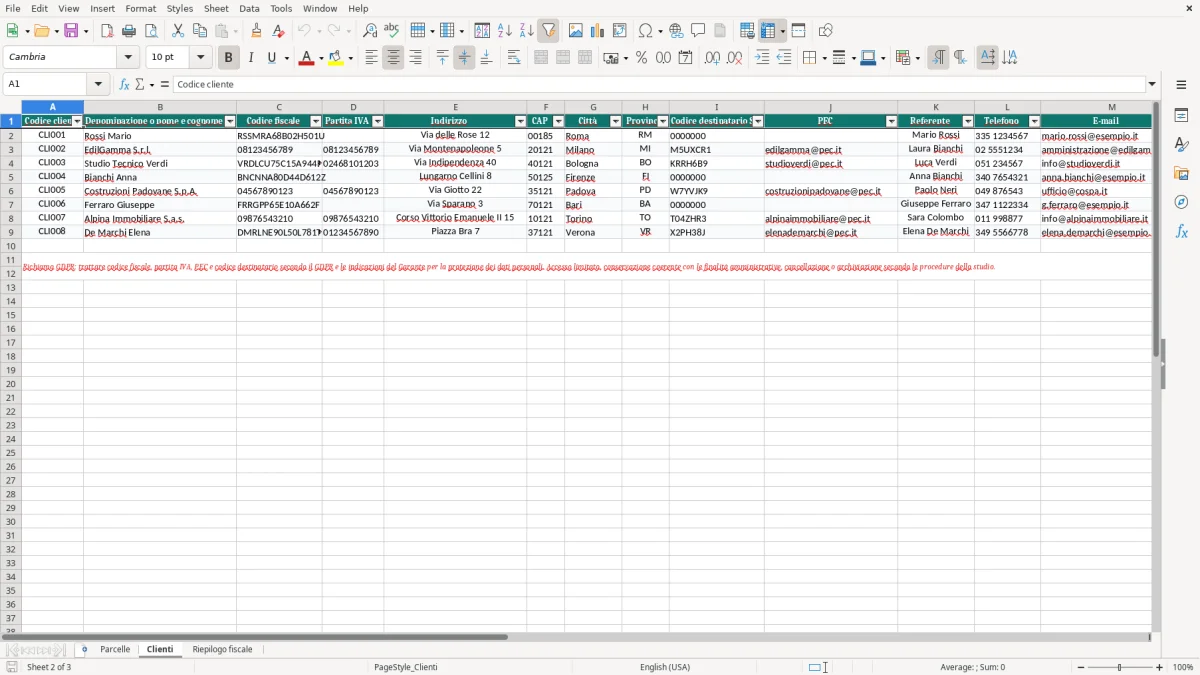Open Name Box dropdown arrow

(x=98, y=84)
